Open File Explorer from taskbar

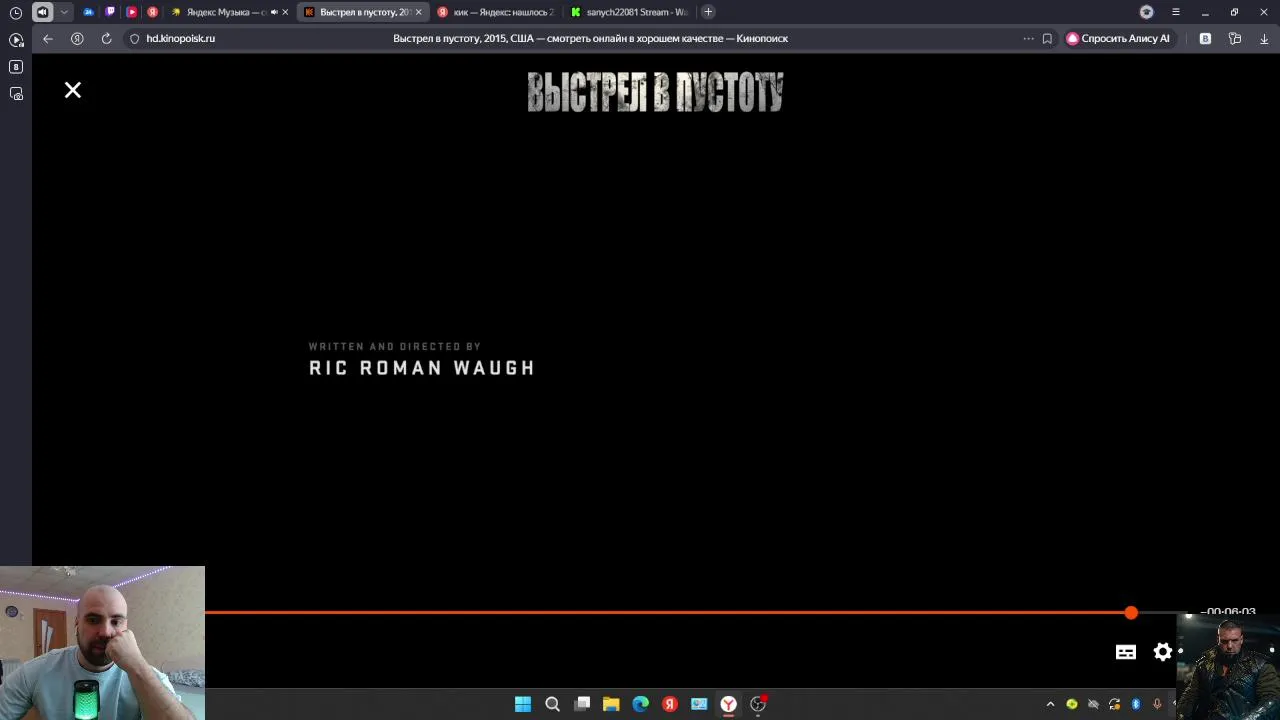[x=611, y=704]
